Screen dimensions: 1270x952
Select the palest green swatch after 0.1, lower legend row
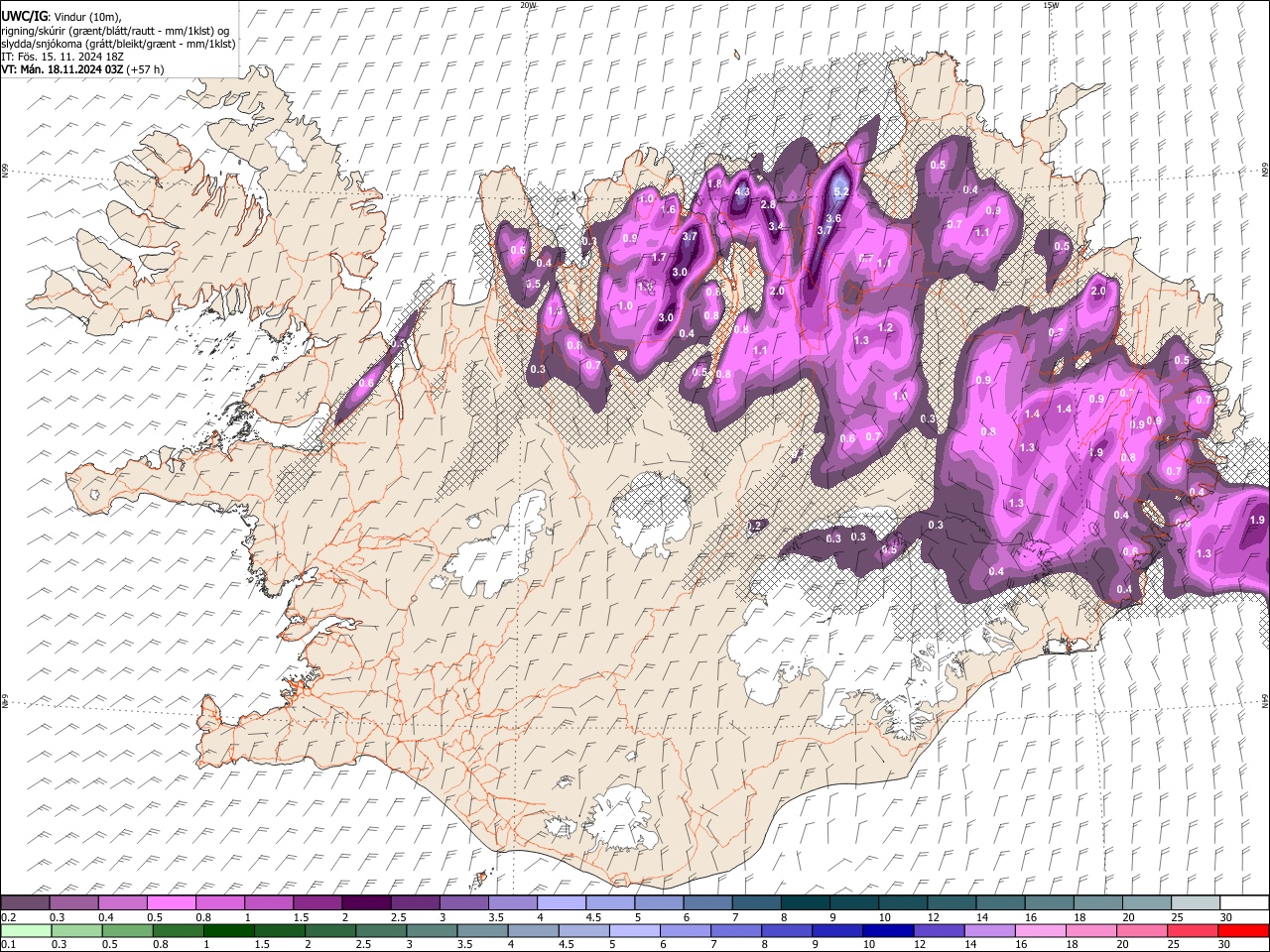[x=26, y=930]
